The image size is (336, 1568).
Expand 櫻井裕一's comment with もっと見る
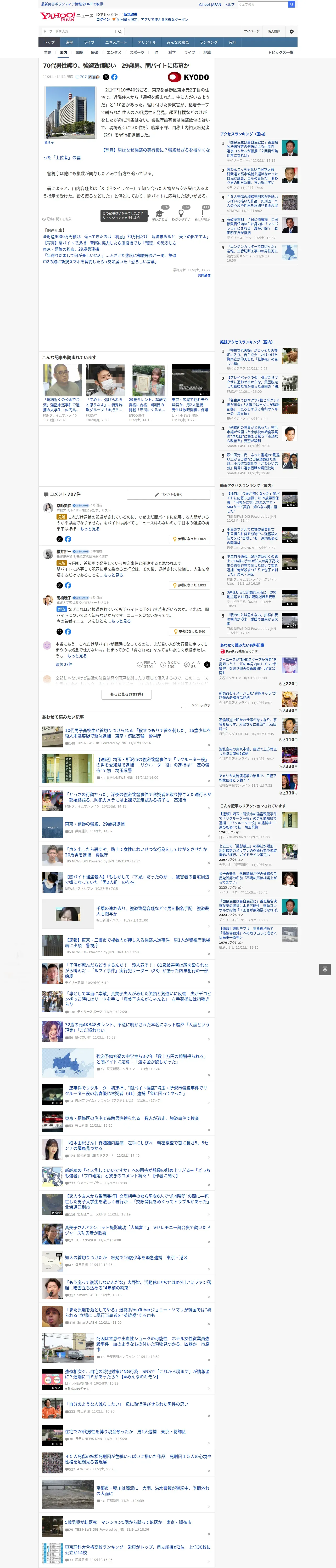(113, 575)
